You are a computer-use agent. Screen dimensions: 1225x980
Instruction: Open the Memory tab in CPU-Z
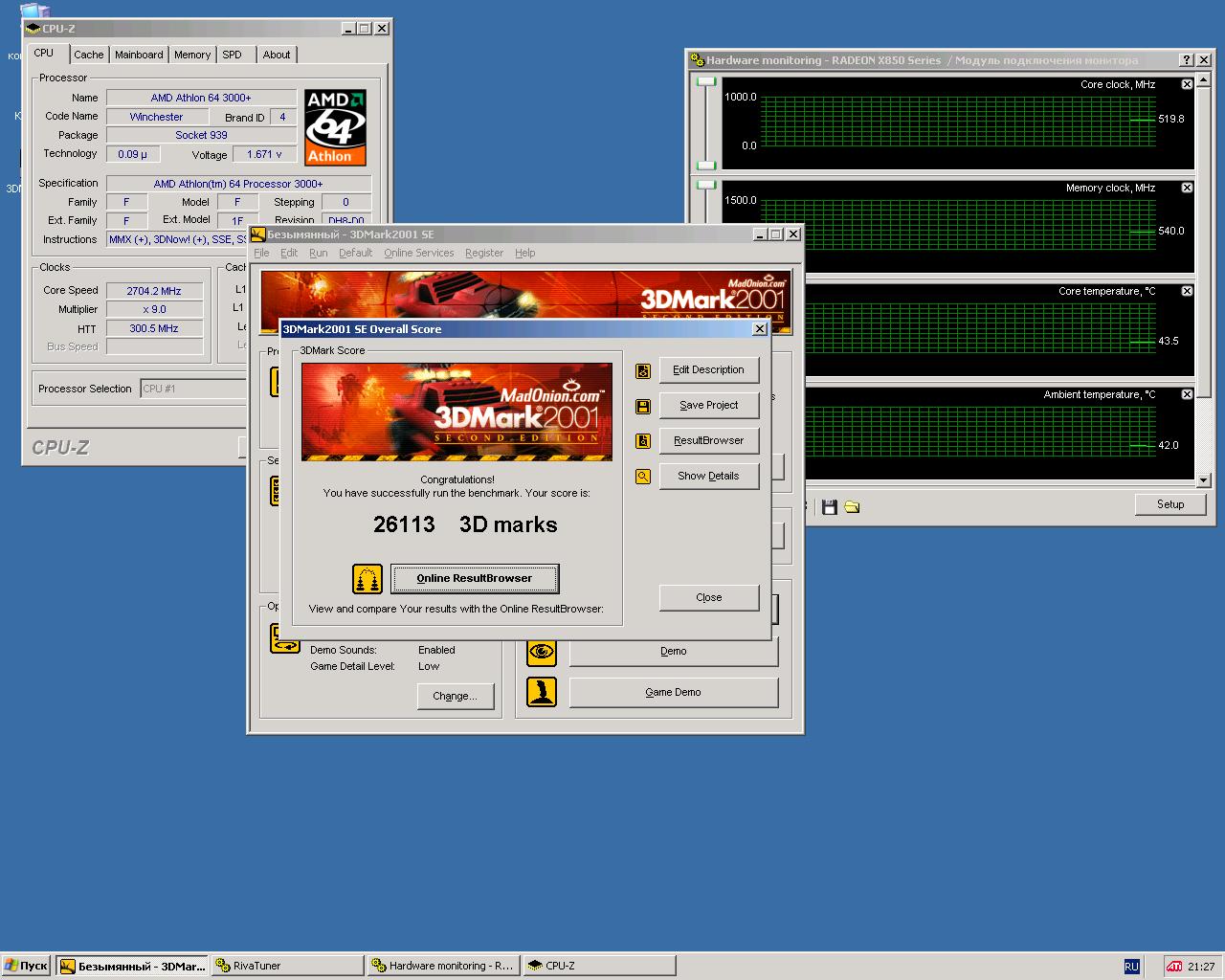(192, 55)
